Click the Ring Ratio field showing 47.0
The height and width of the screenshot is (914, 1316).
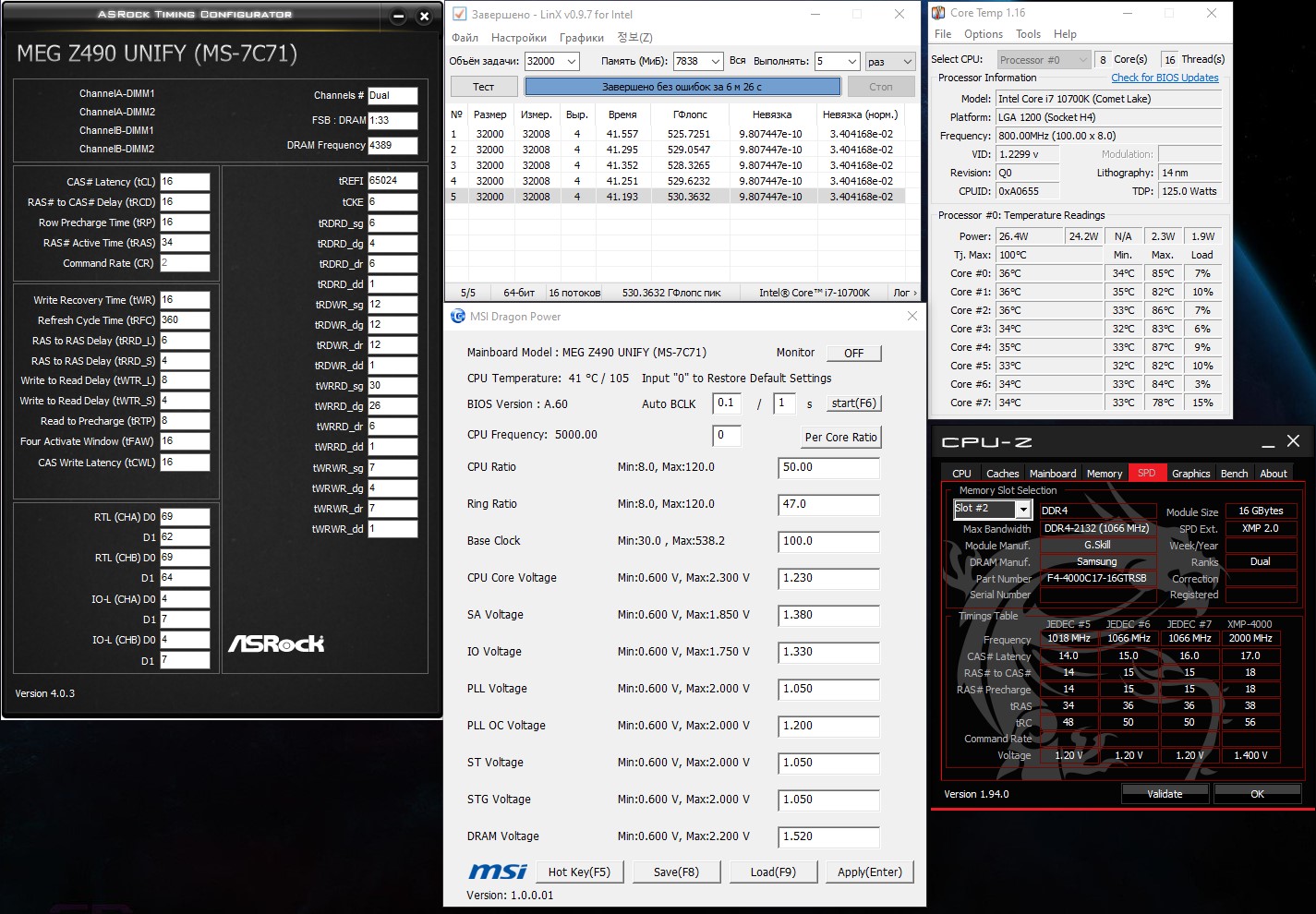tap(828, 505)
